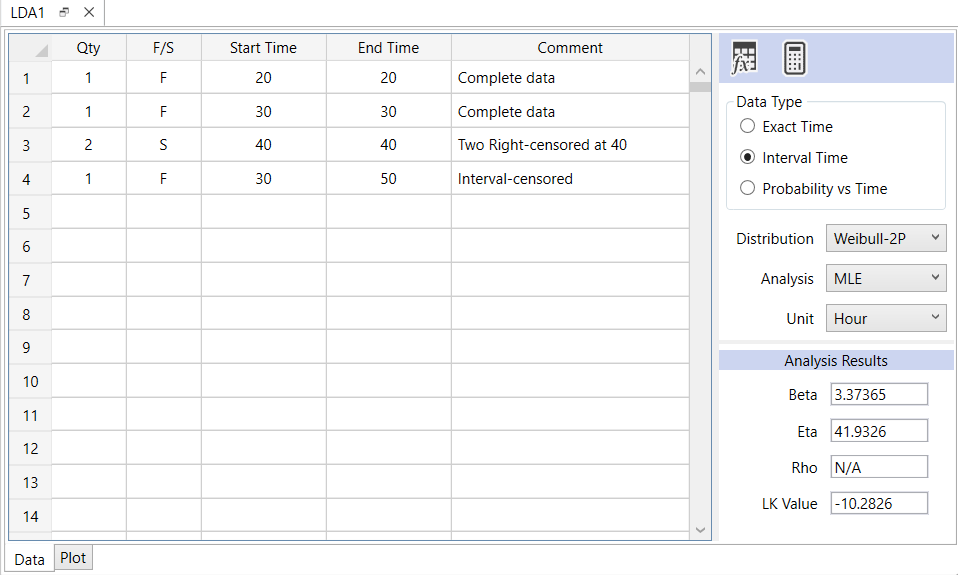Click the Beta result field
The image size is (958, 575).
[879, 394]
